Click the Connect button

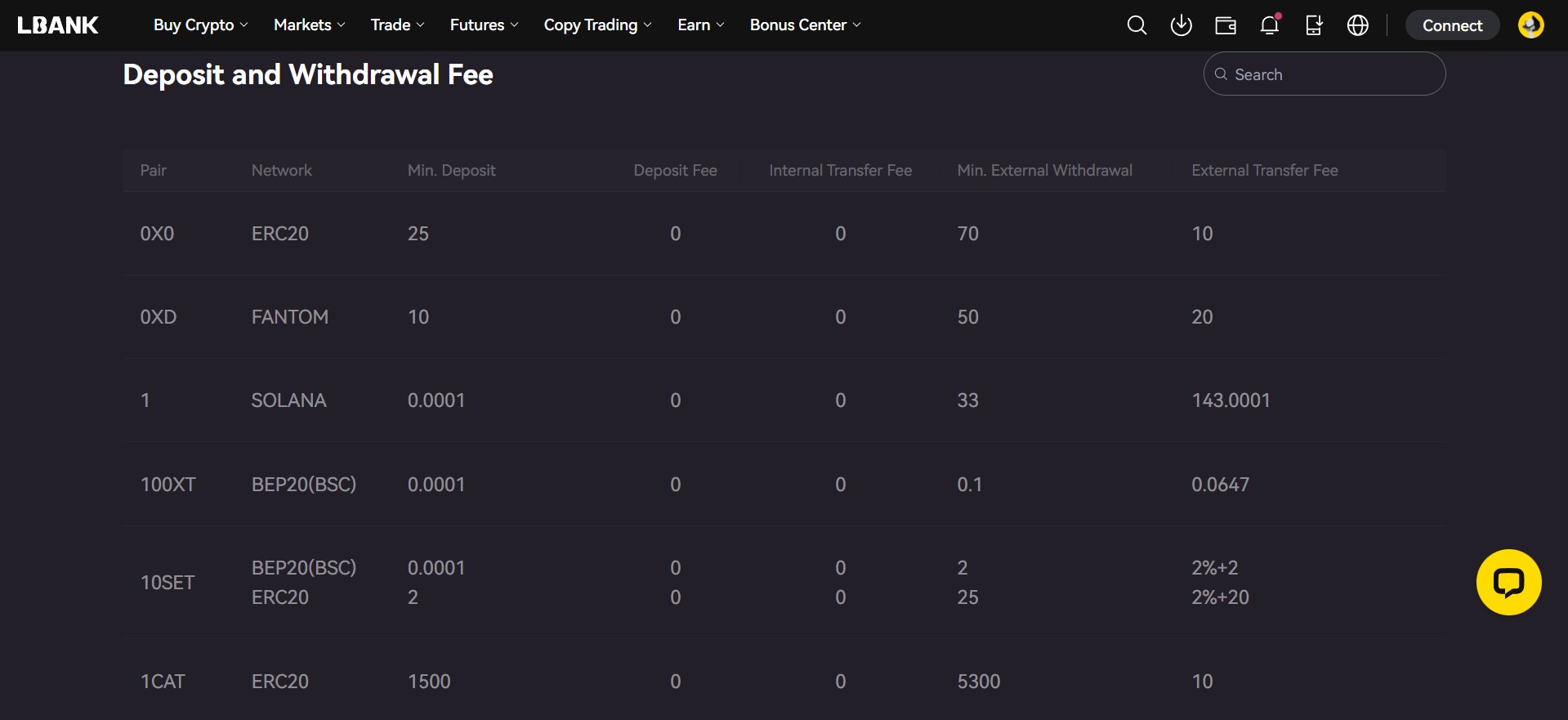(1452, 25)
